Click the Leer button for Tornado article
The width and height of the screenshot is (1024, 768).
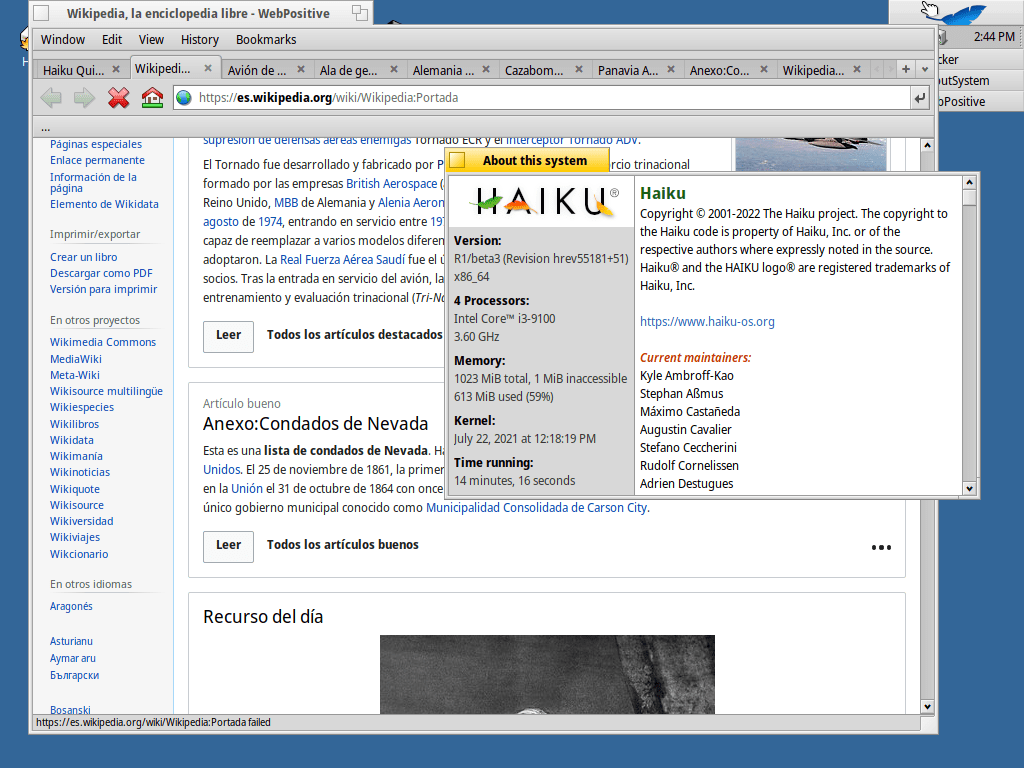(228, 336)
